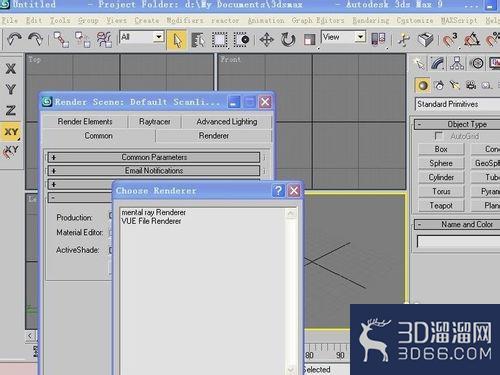The image size is (500, 375).
Task: Switch to the Raytracer tab
Action: click(x=155, y=122)
